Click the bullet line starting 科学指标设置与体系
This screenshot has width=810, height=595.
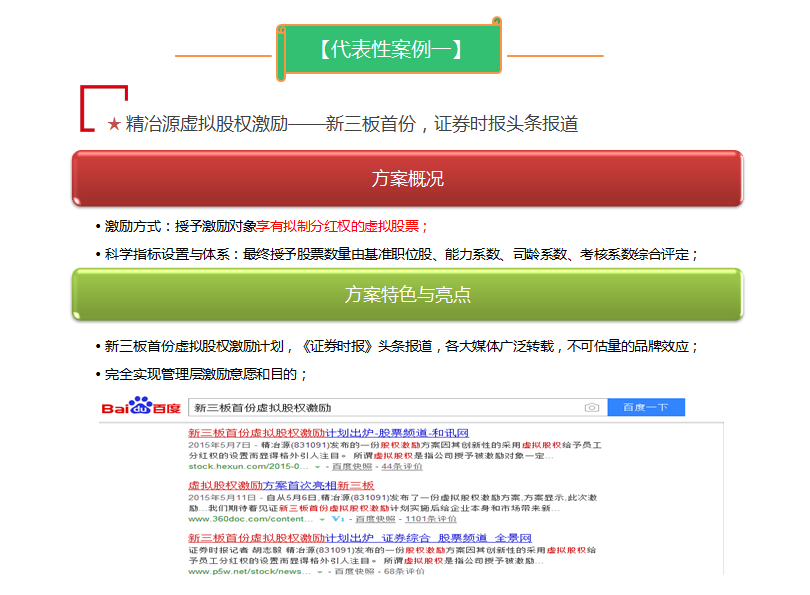(397, 254)
